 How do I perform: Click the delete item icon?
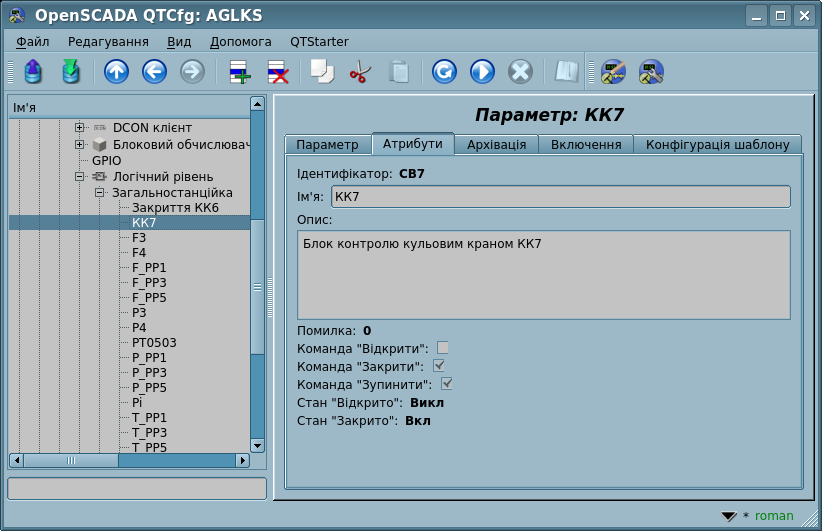coord(277,72)
